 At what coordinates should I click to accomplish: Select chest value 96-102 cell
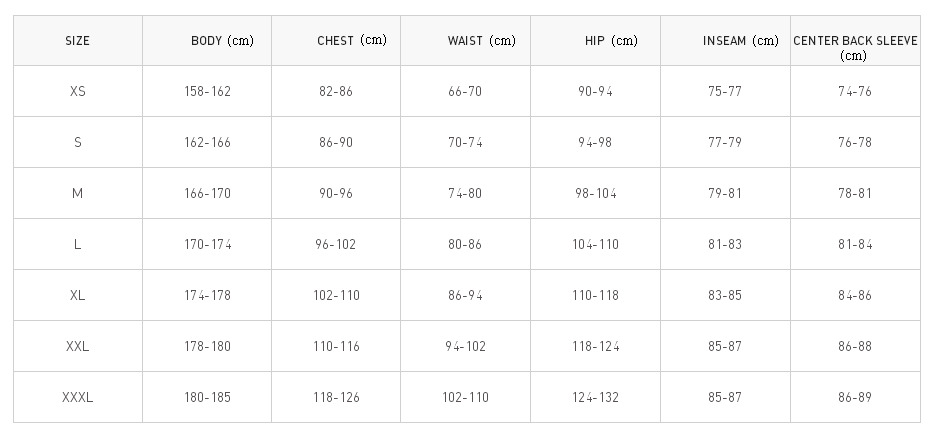click(x=336, y=245)
